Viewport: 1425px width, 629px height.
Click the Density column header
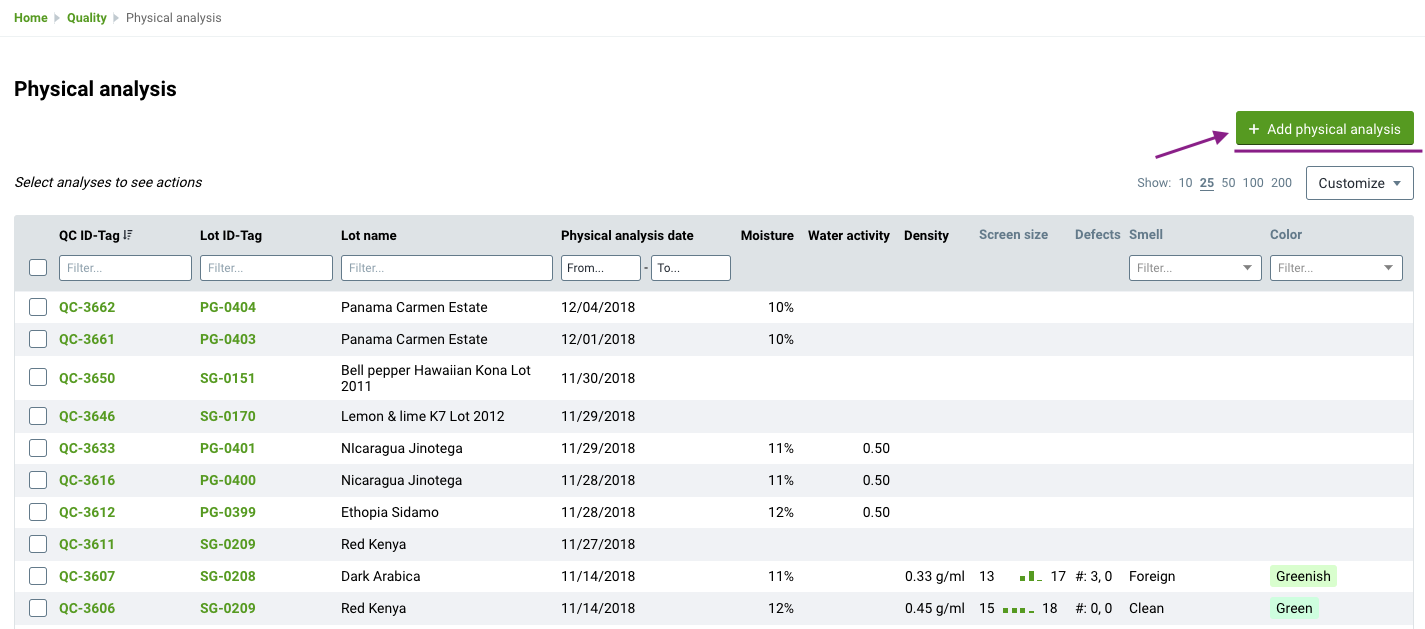click(926, 236)
